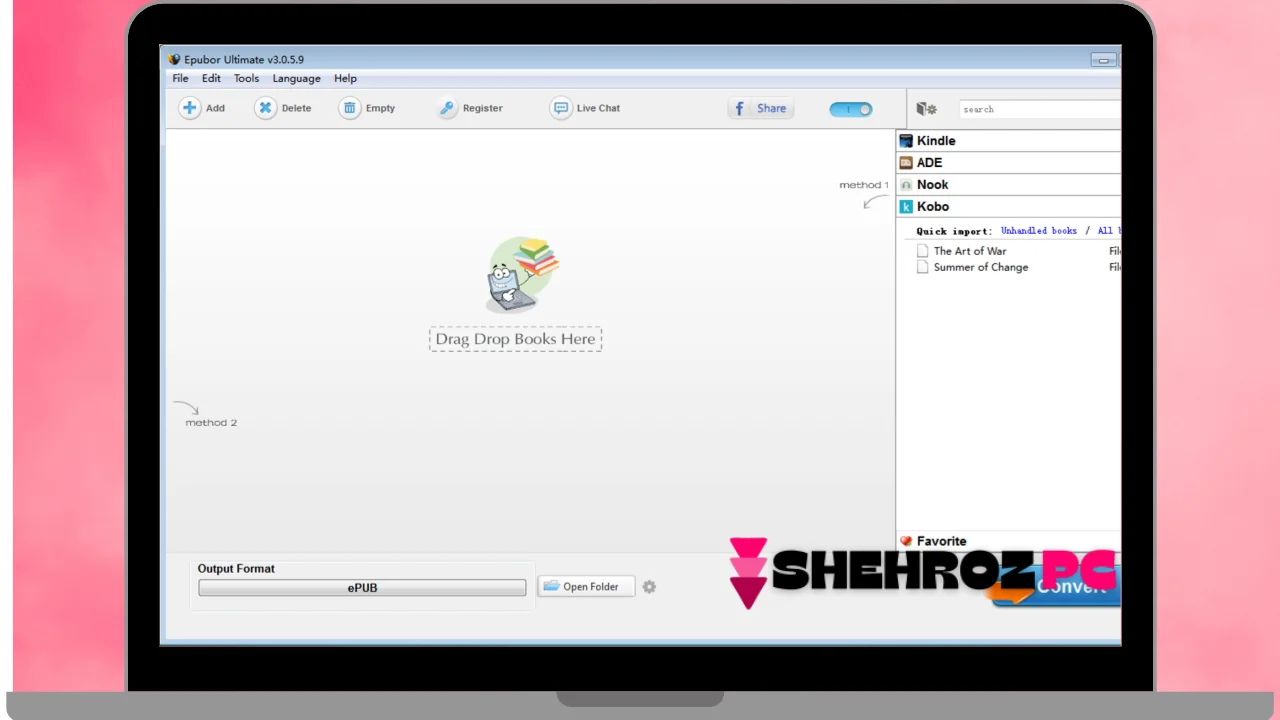This screenshot has width=1280, height=720.
Task: Click Summer of Change file icon
Action: (923, 267)
